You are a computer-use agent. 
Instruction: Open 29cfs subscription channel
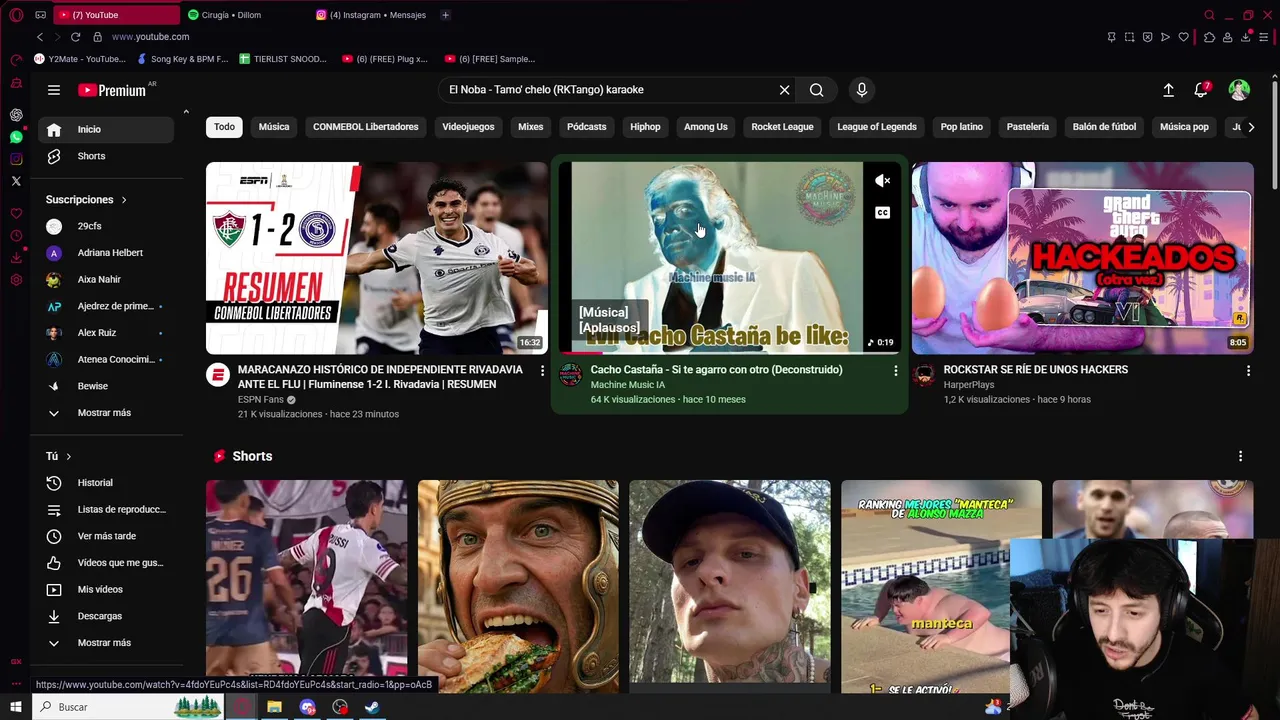(x=106, y=226)
